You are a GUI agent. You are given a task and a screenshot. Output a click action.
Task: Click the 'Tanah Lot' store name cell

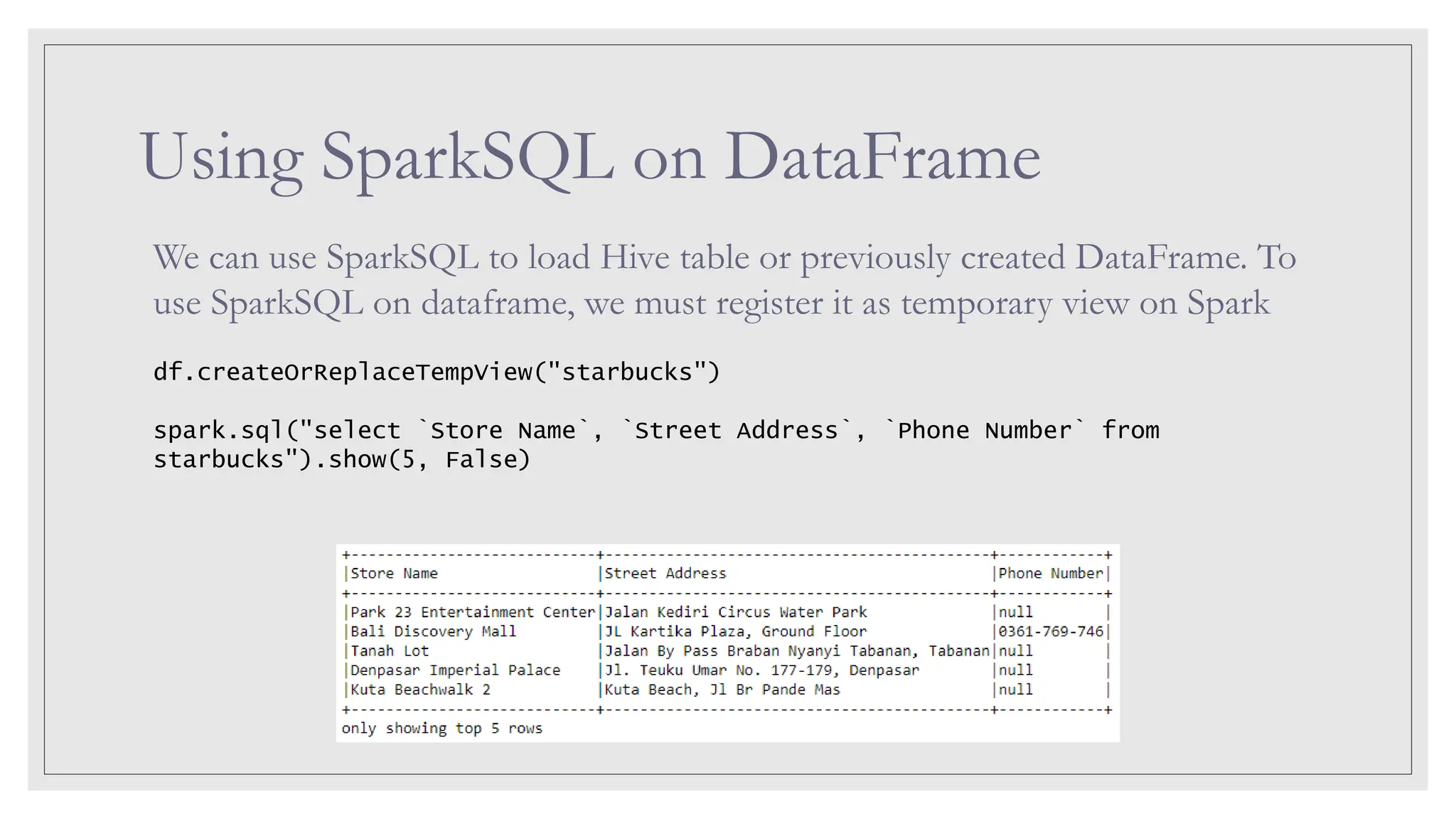click(390, 651)
